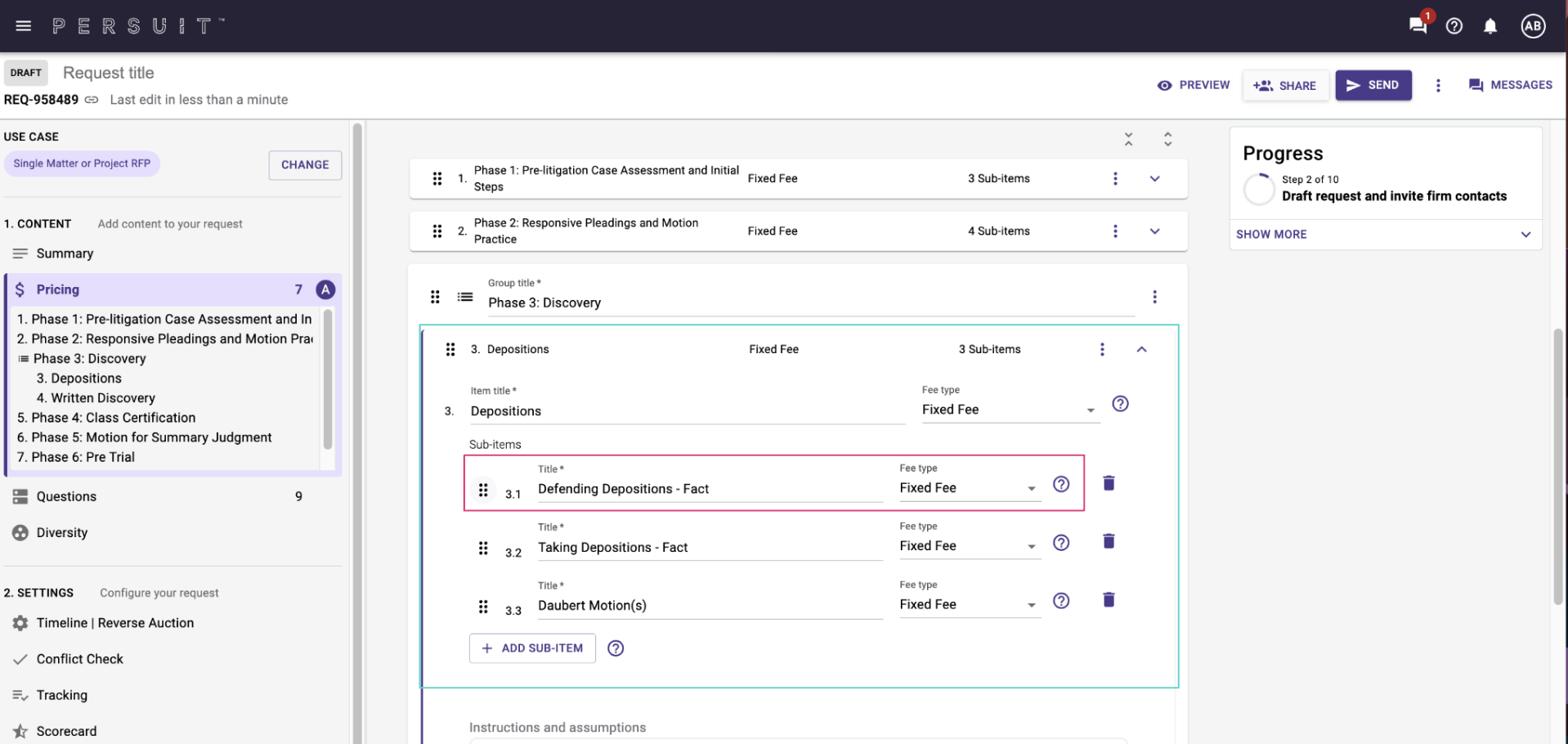Image resolution: width=1568 pixels, height=744 pixels.
Task: Click drag handle for sub-item 3.3
Action: point(483,607)
